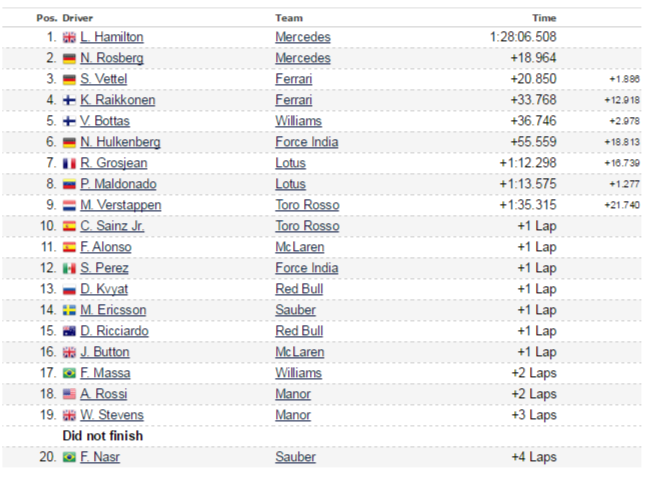Open the S. Vettel driver link
Viewport: 646px width, 480px height.
(x=103, y=79)
